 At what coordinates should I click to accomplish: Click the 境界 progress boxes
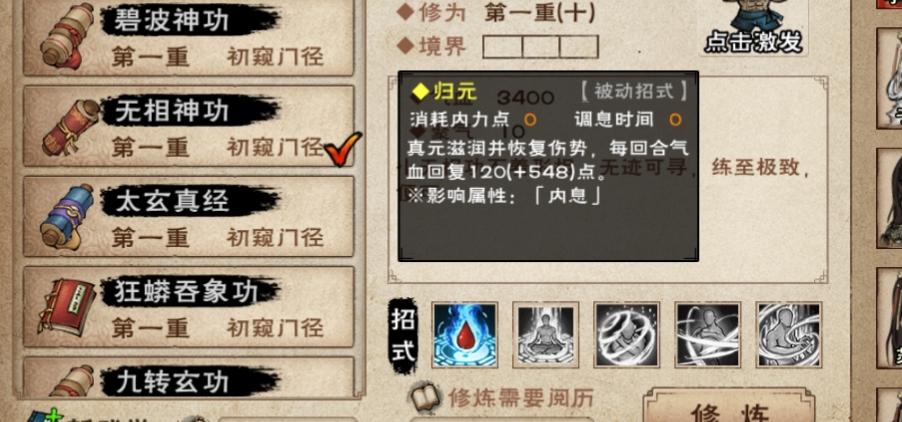point(540,47)
